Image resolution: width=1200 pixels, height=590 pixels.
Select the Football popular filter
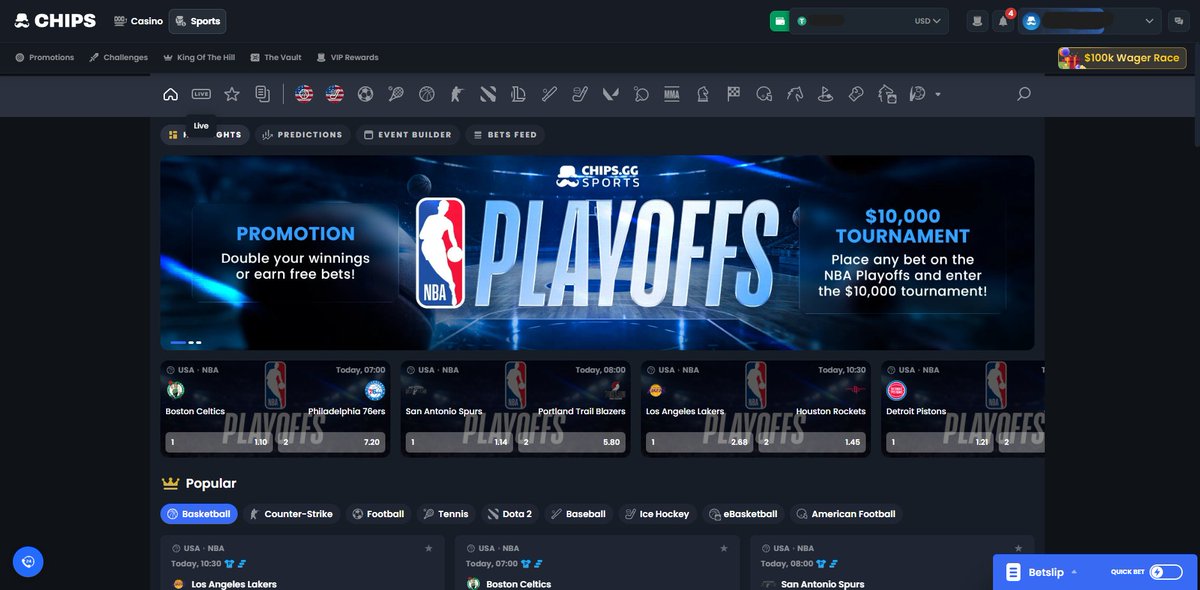pyautogui.click(x=378, y=514)
